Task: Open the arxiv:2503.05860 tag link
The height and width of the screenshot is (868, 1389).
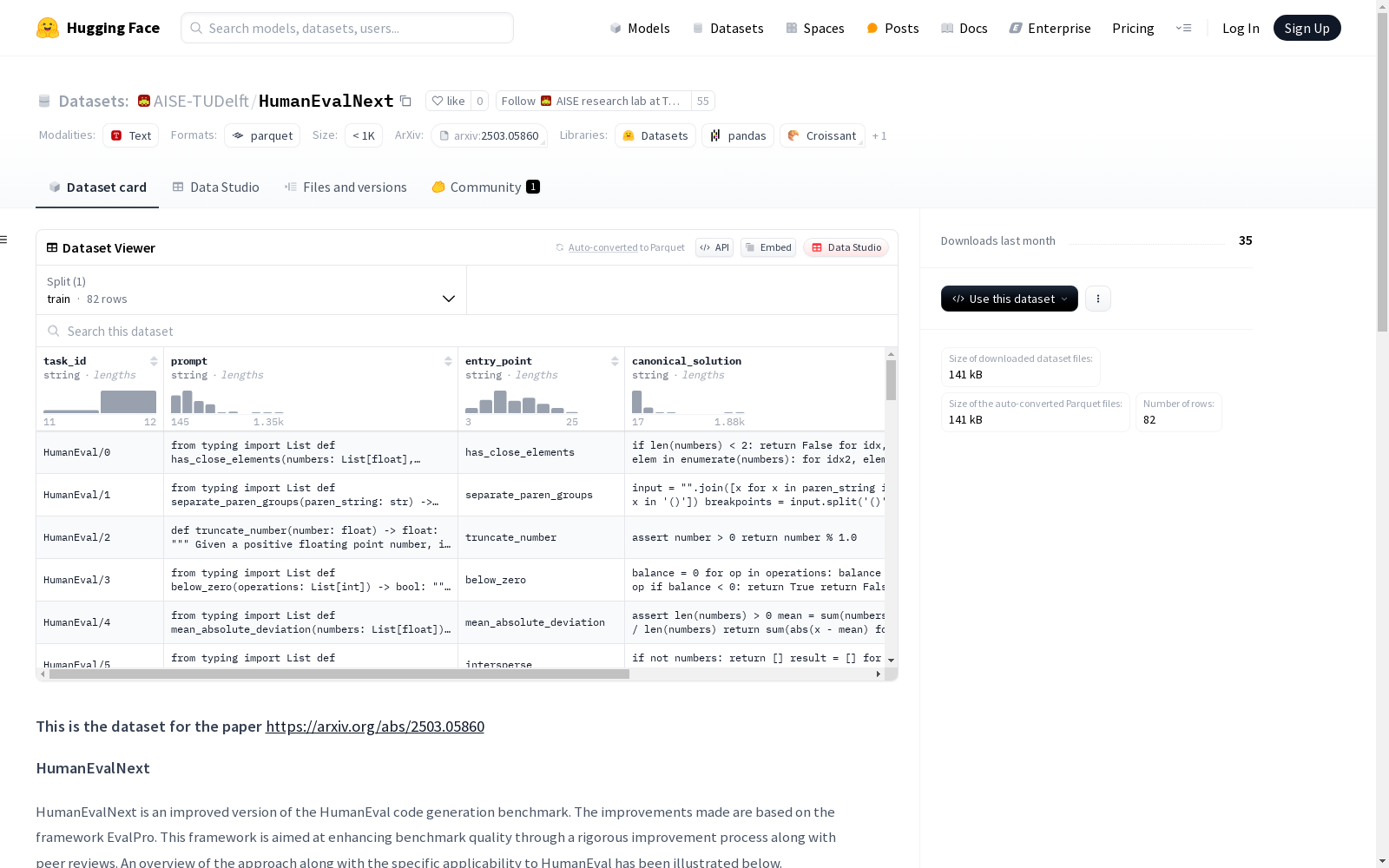Action: [489, 135]
